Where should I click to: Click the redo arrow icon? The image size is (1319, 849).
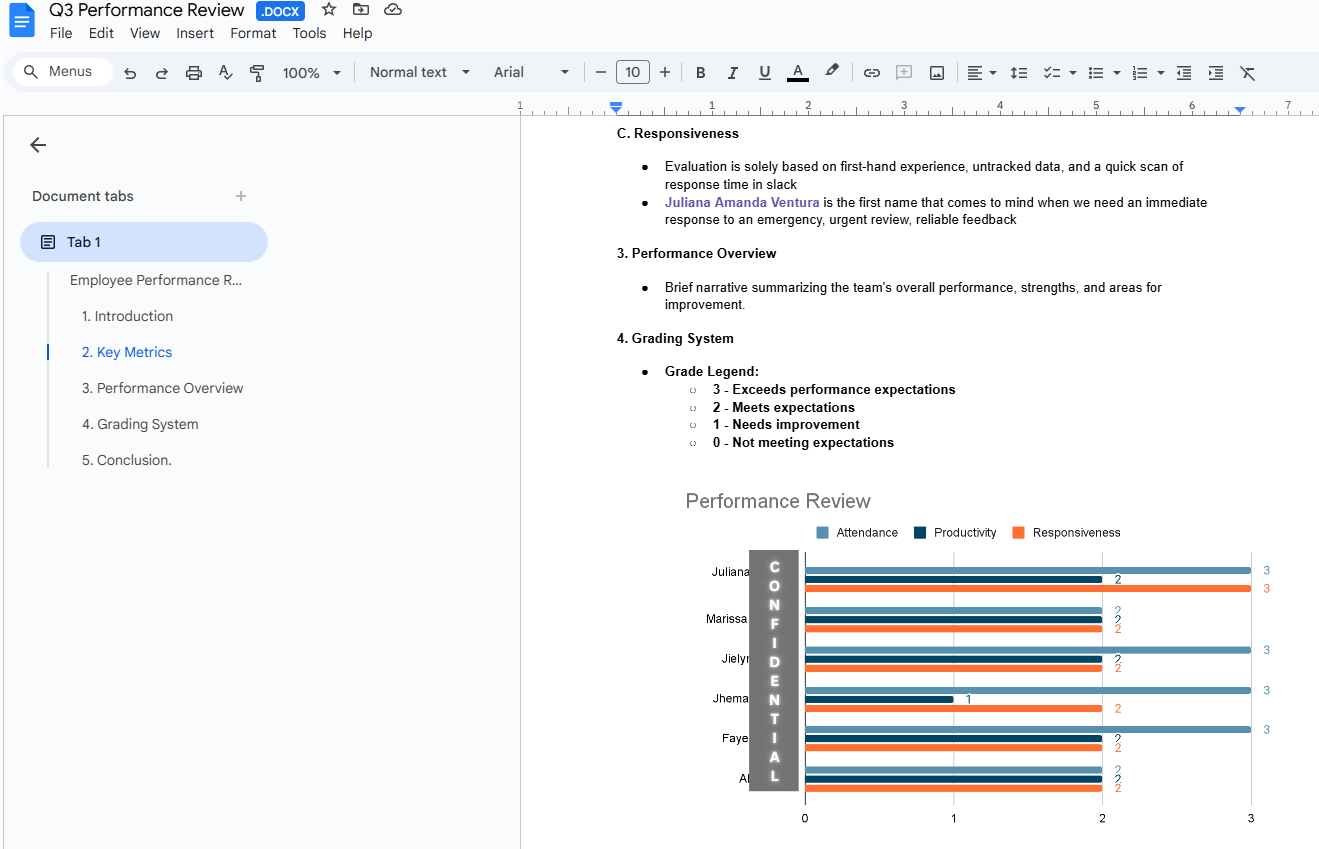click(162, 73)
